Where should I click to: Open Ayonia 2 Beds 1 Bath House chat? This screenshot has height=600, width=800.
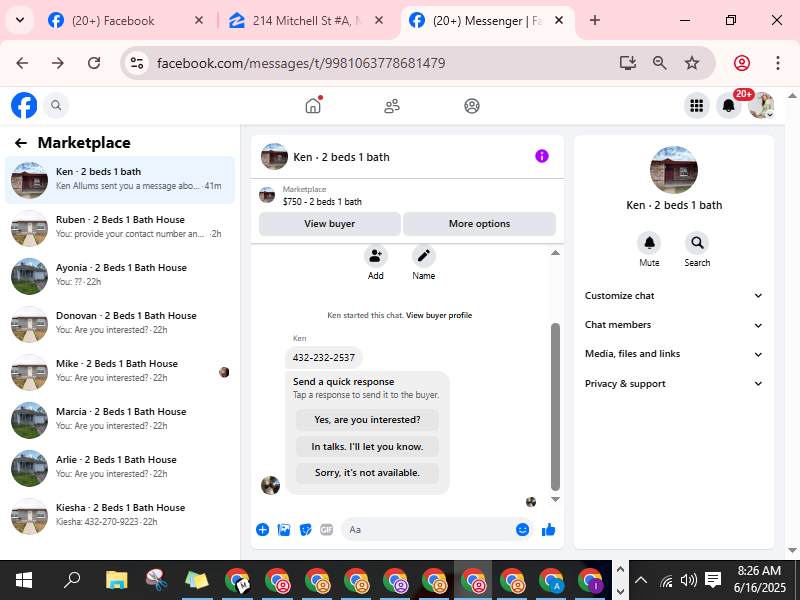coord(120,276)
